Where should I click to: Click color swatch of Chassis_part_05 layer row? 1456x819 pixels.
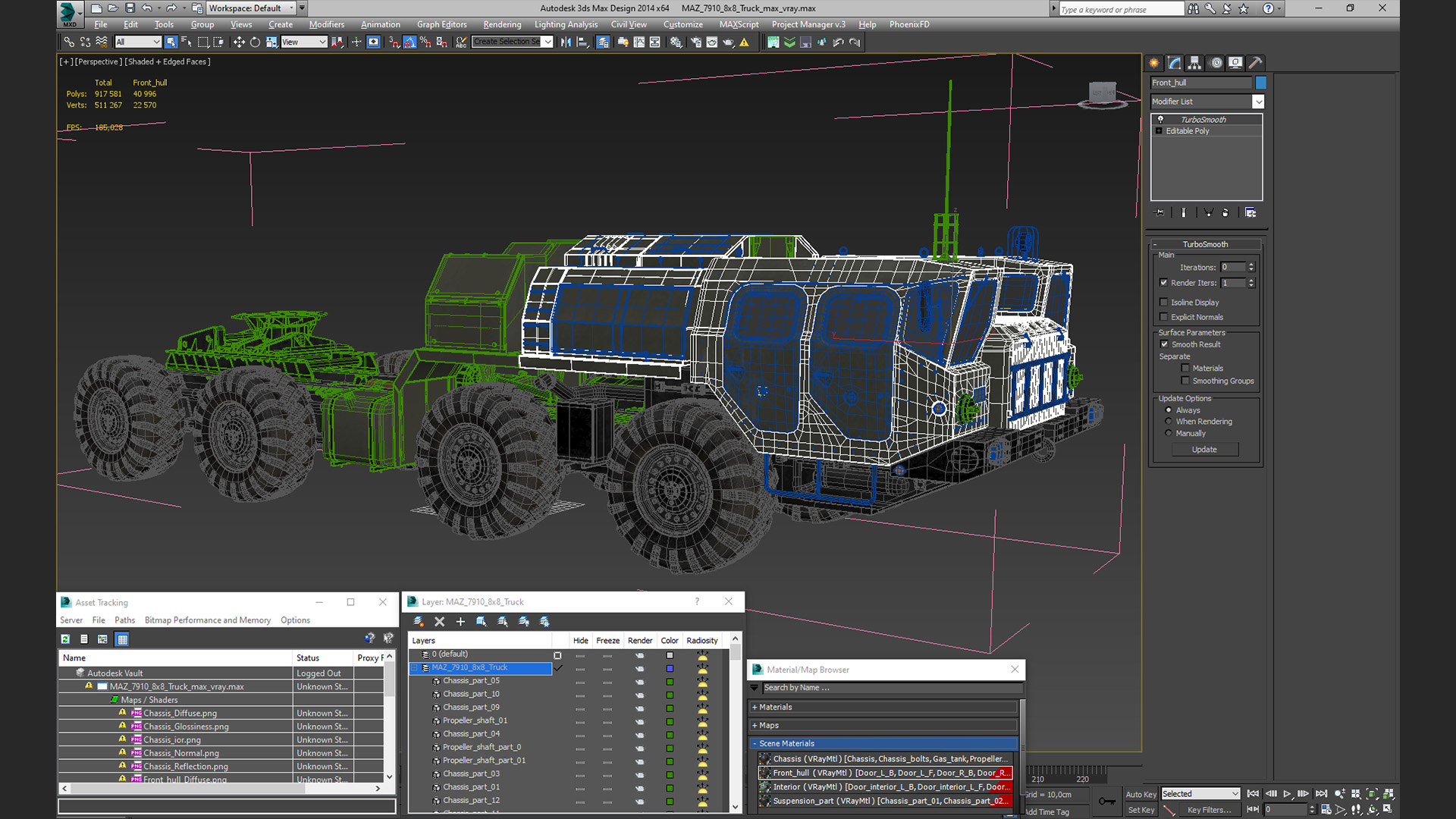[670, 682]
